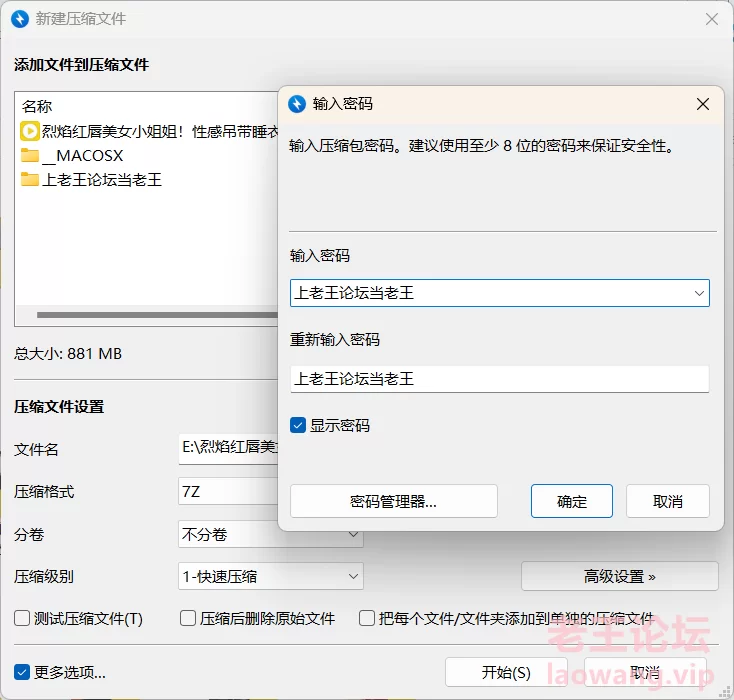Screen dimensions: 734x700
Task: Enable 压缩后删除原始文件 checkbox
Action: pos(188,618)
